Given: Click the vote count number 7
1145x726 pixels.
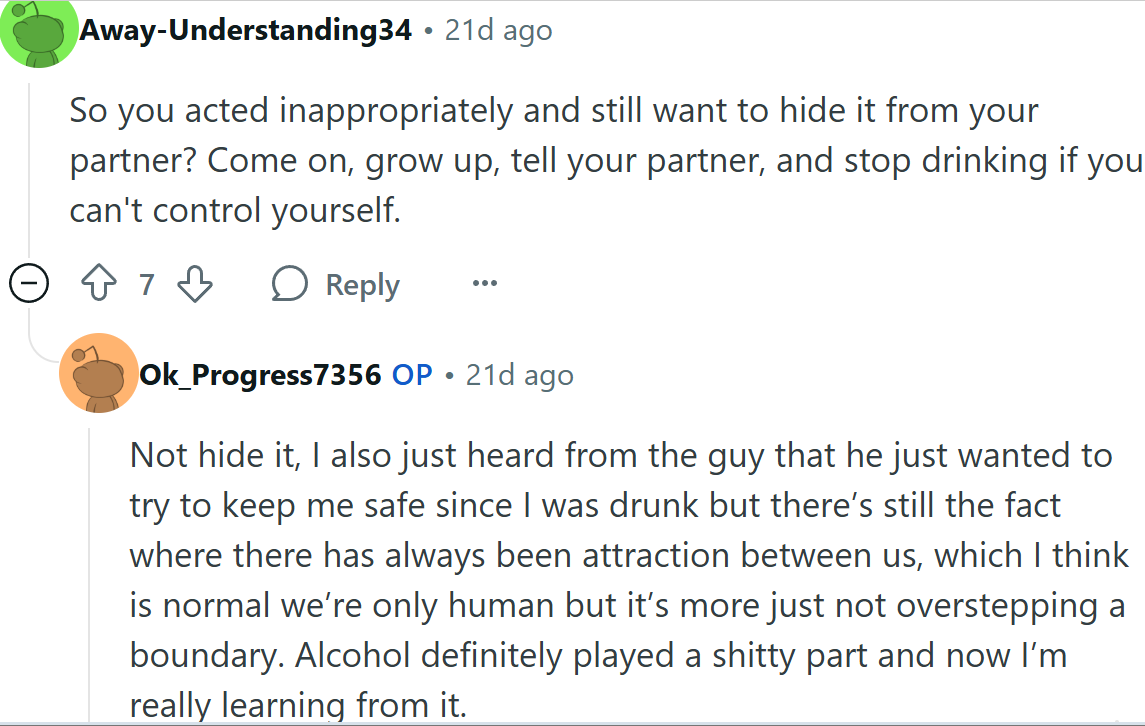Looking at the screenshot, I should coord(147,283).
